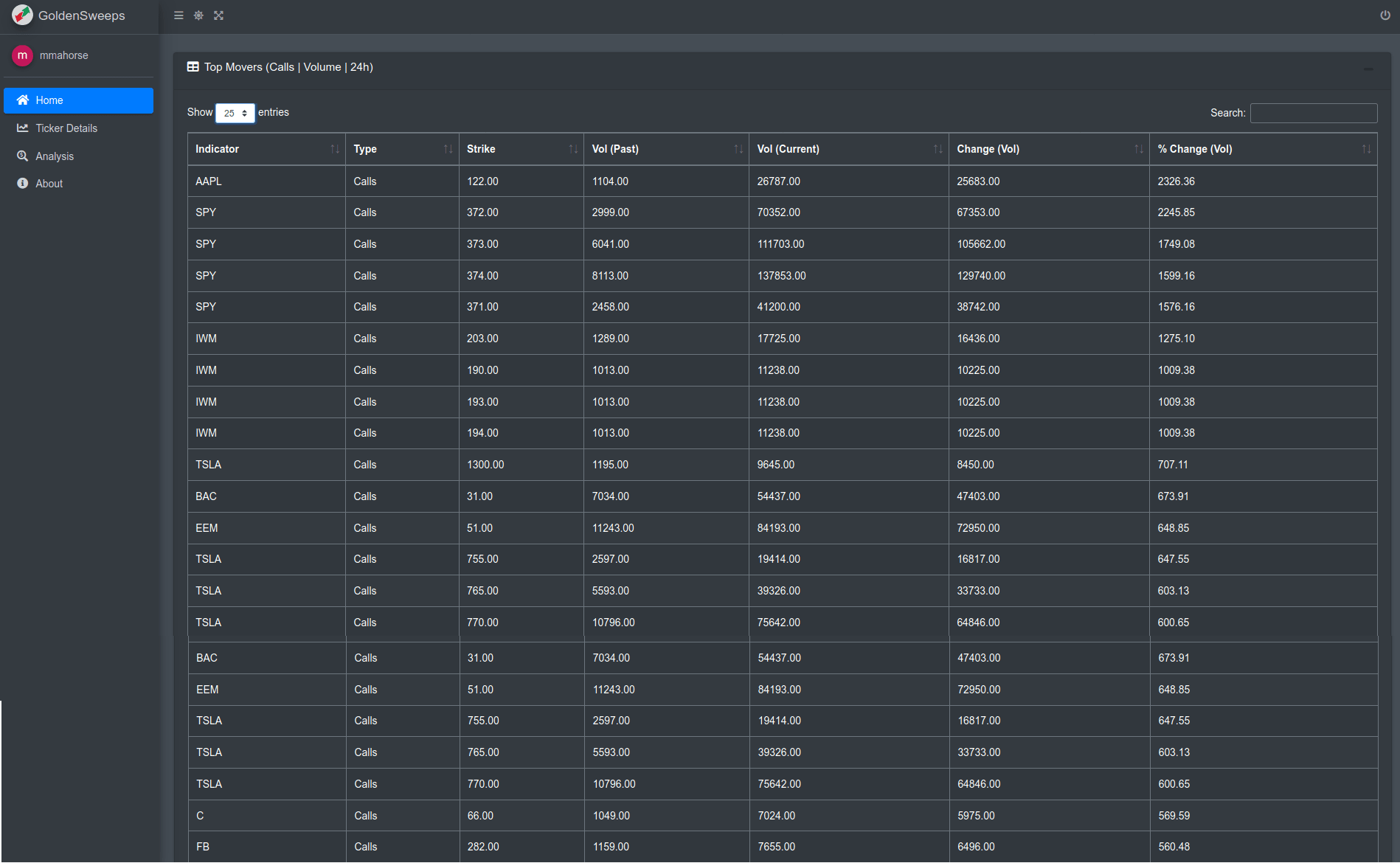Click % change value 2245.85
The height and width of the screenshot is (863, 1400).
(x=1177, y=212)
